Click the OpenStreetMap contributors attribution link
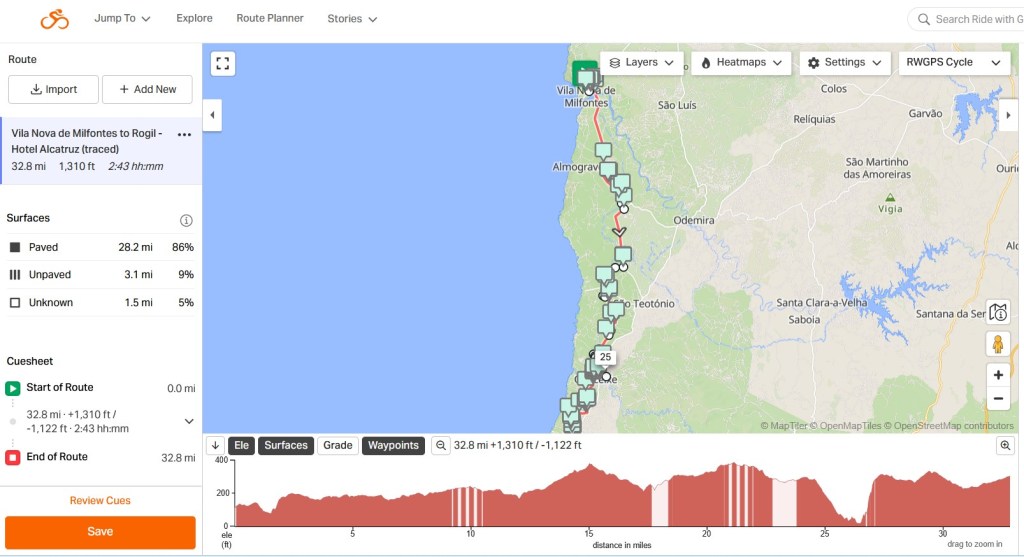The image size is (1024, 557). point(953,426)
